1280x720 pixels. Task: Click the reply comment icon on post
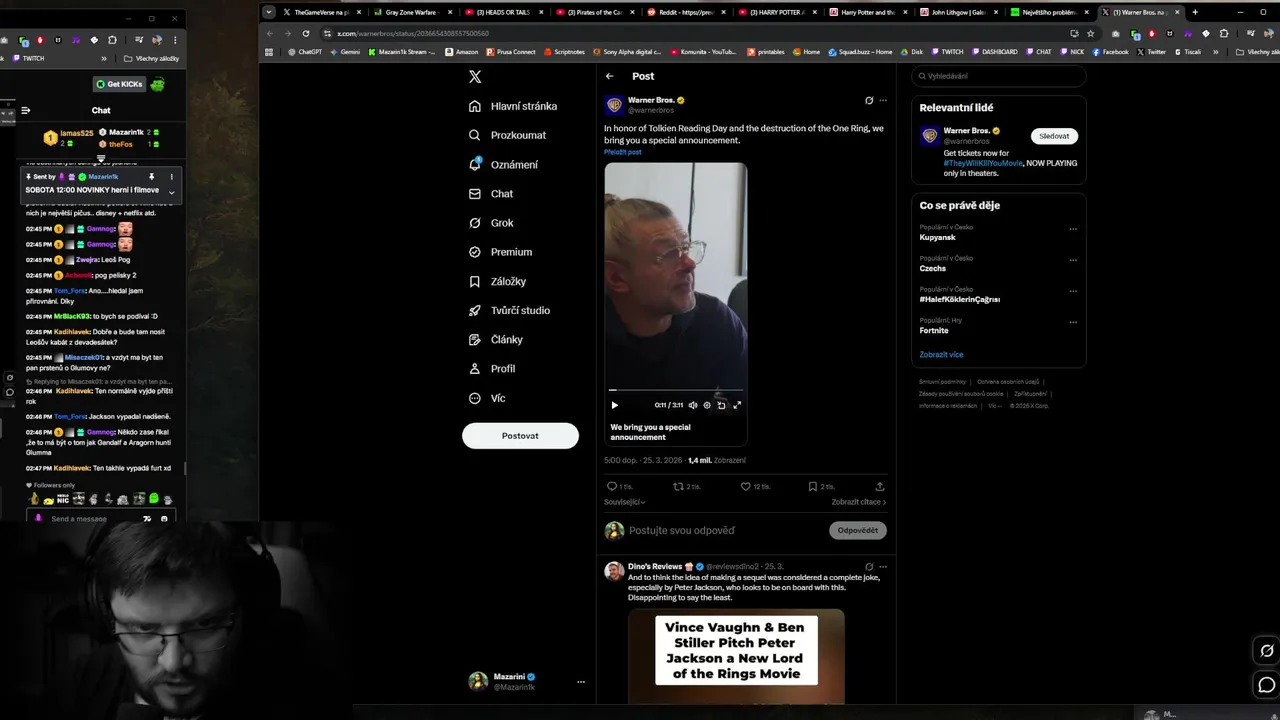click(612, 486)
